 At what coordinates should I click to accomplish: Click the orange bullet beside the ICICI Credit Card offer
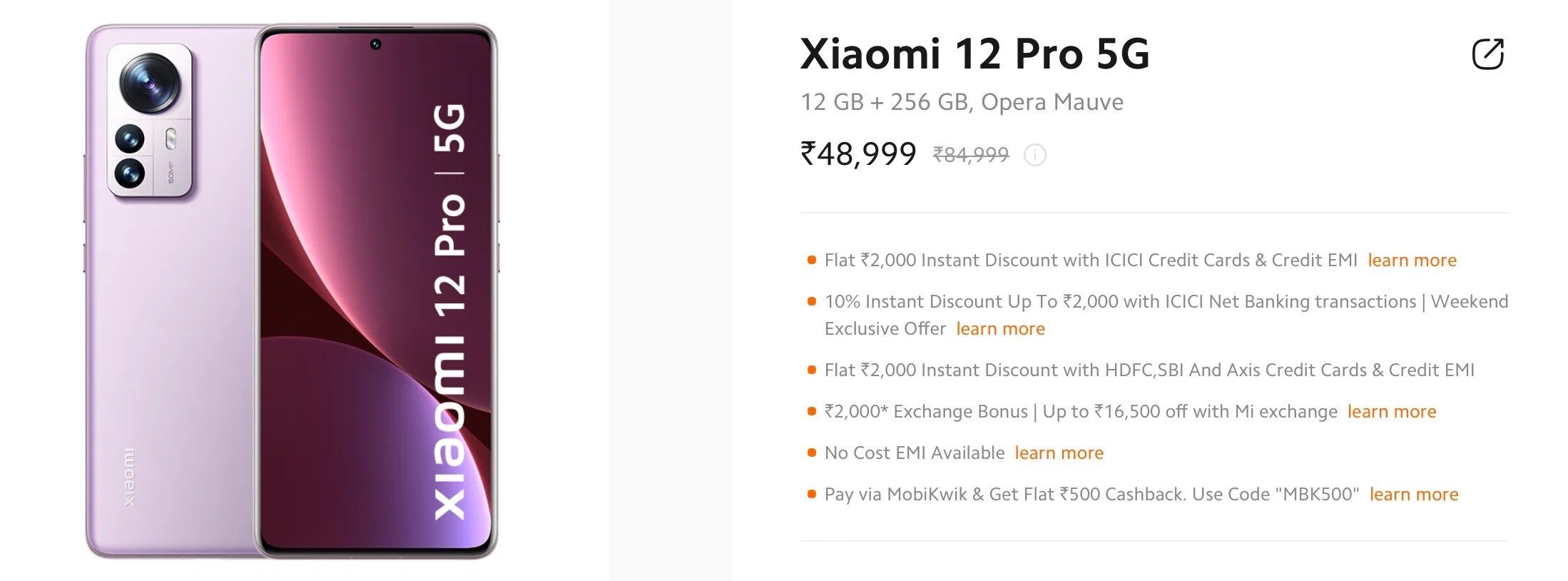811,261
